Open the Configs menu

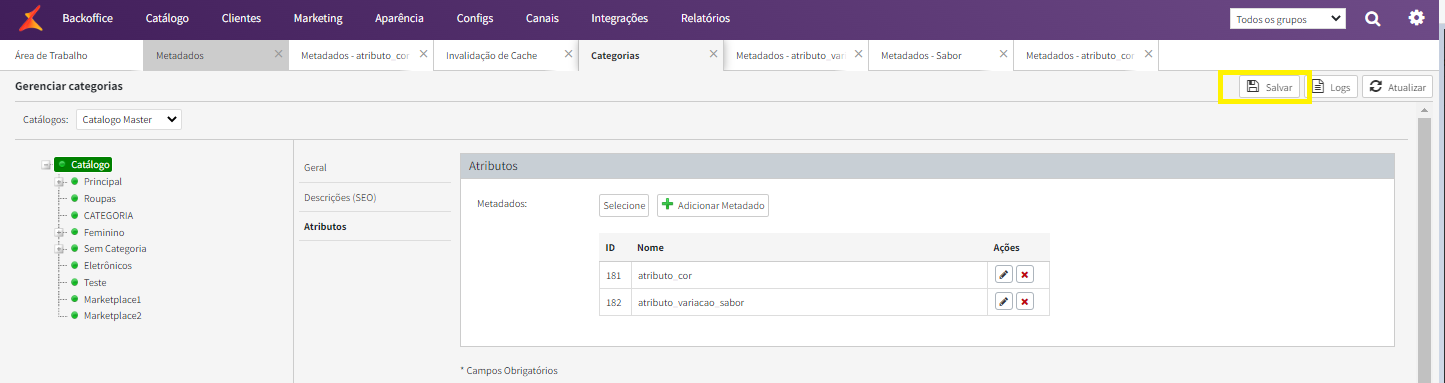point(475,18)
